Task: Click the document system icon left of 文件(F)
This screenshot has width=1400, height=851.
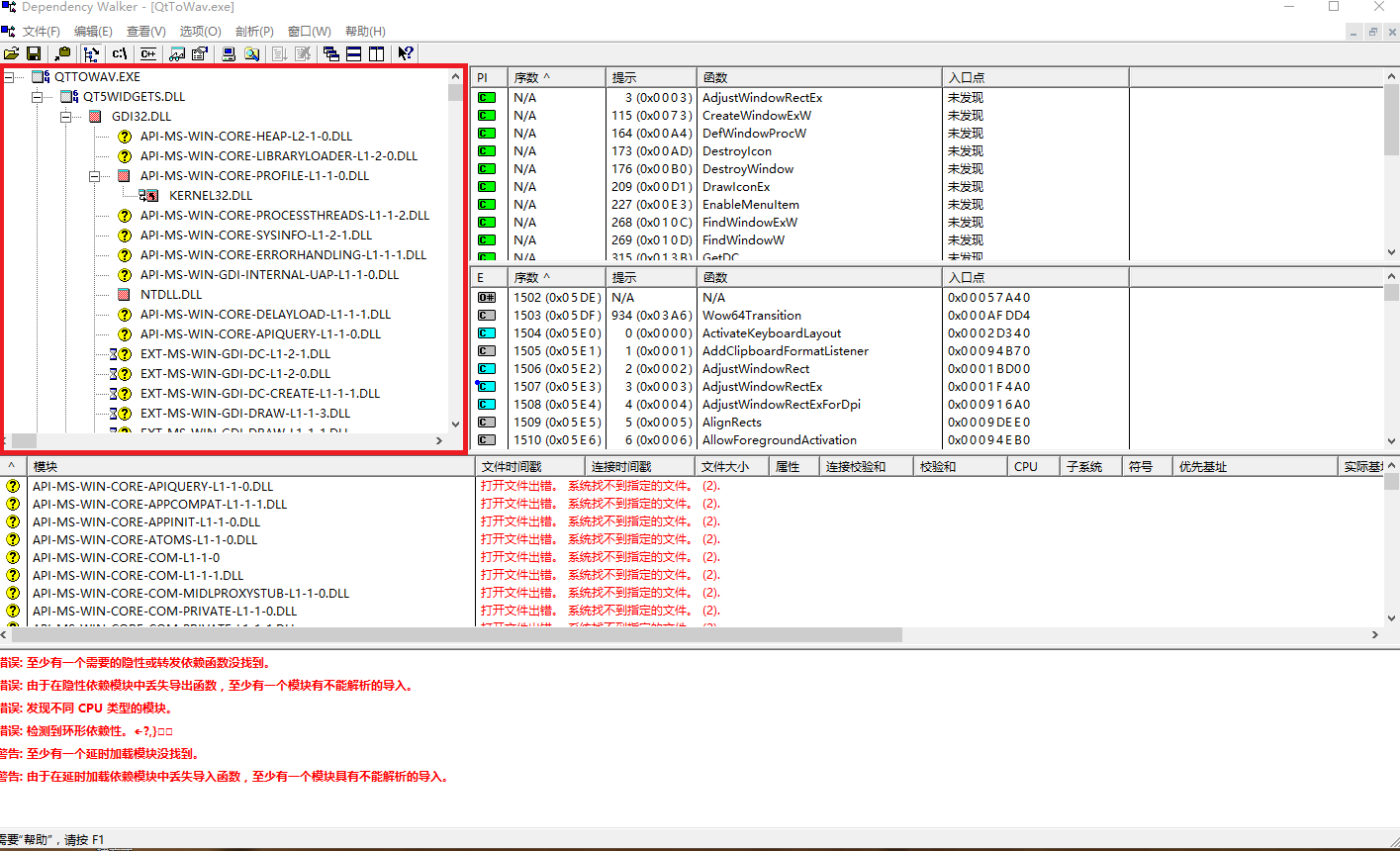Action: pos(8,31)
